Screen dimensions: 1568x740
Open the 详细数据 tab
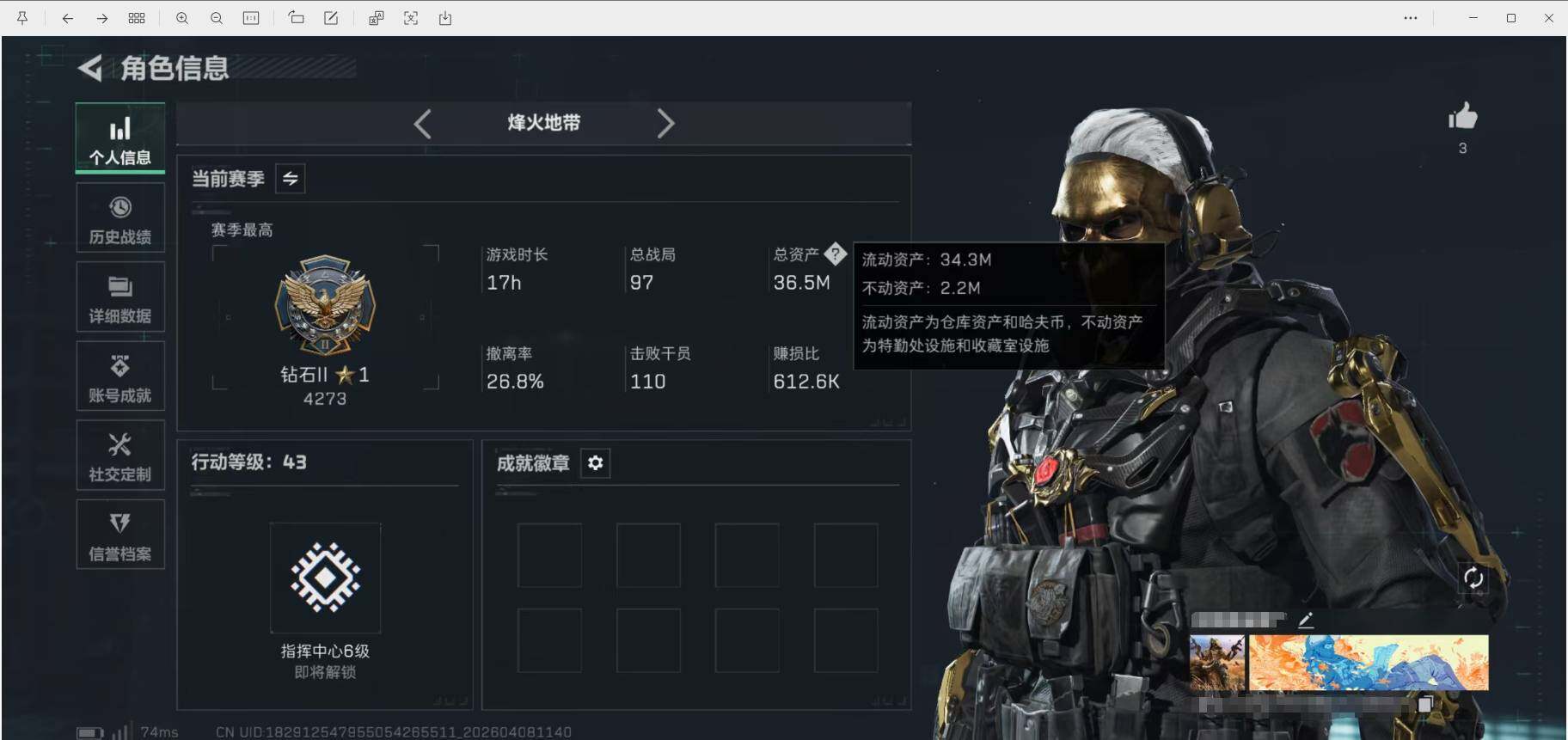point(120,297)
